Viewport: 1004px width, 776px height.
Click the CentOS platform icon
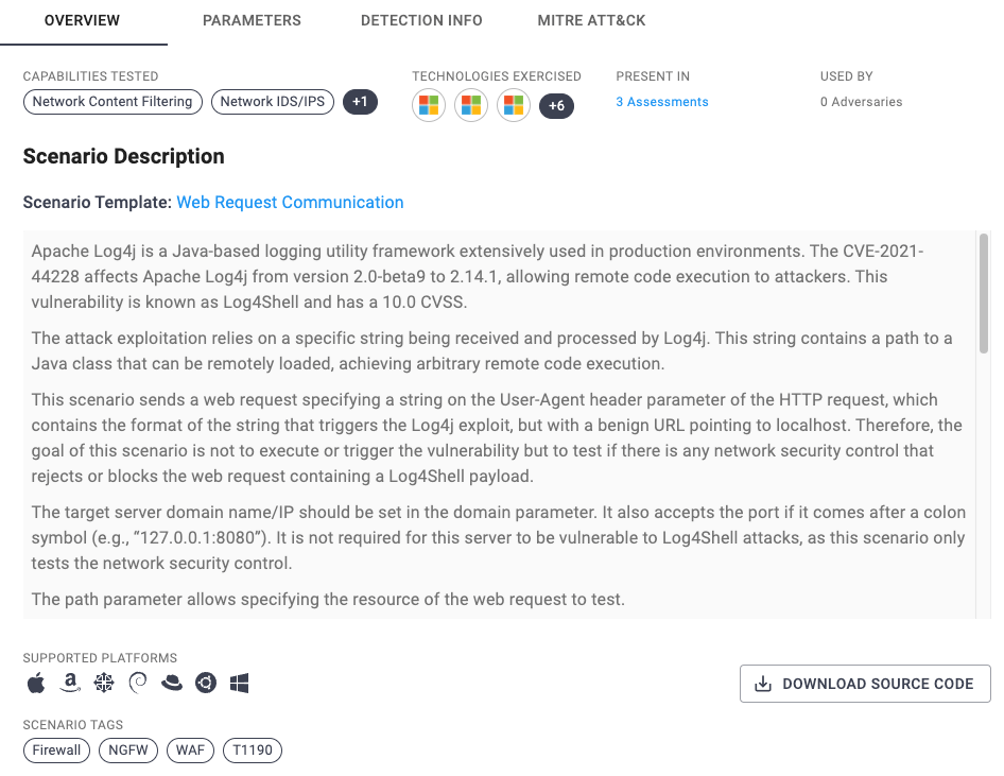coord(104,684)
